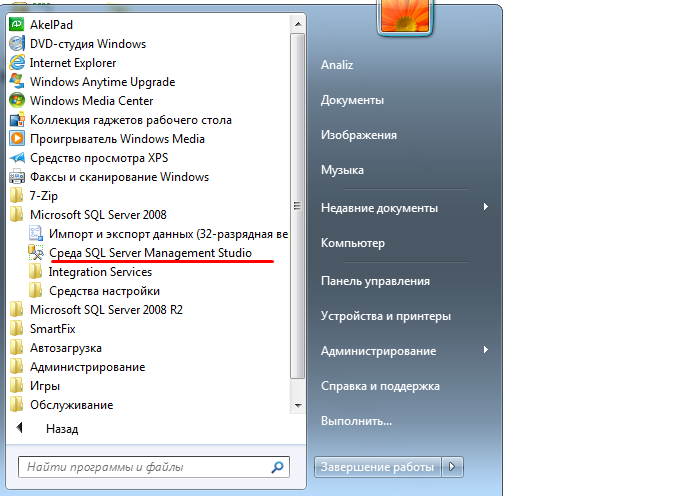
Task: Focus the Найти программы и файлы search box
Action: tap(154, 467)
